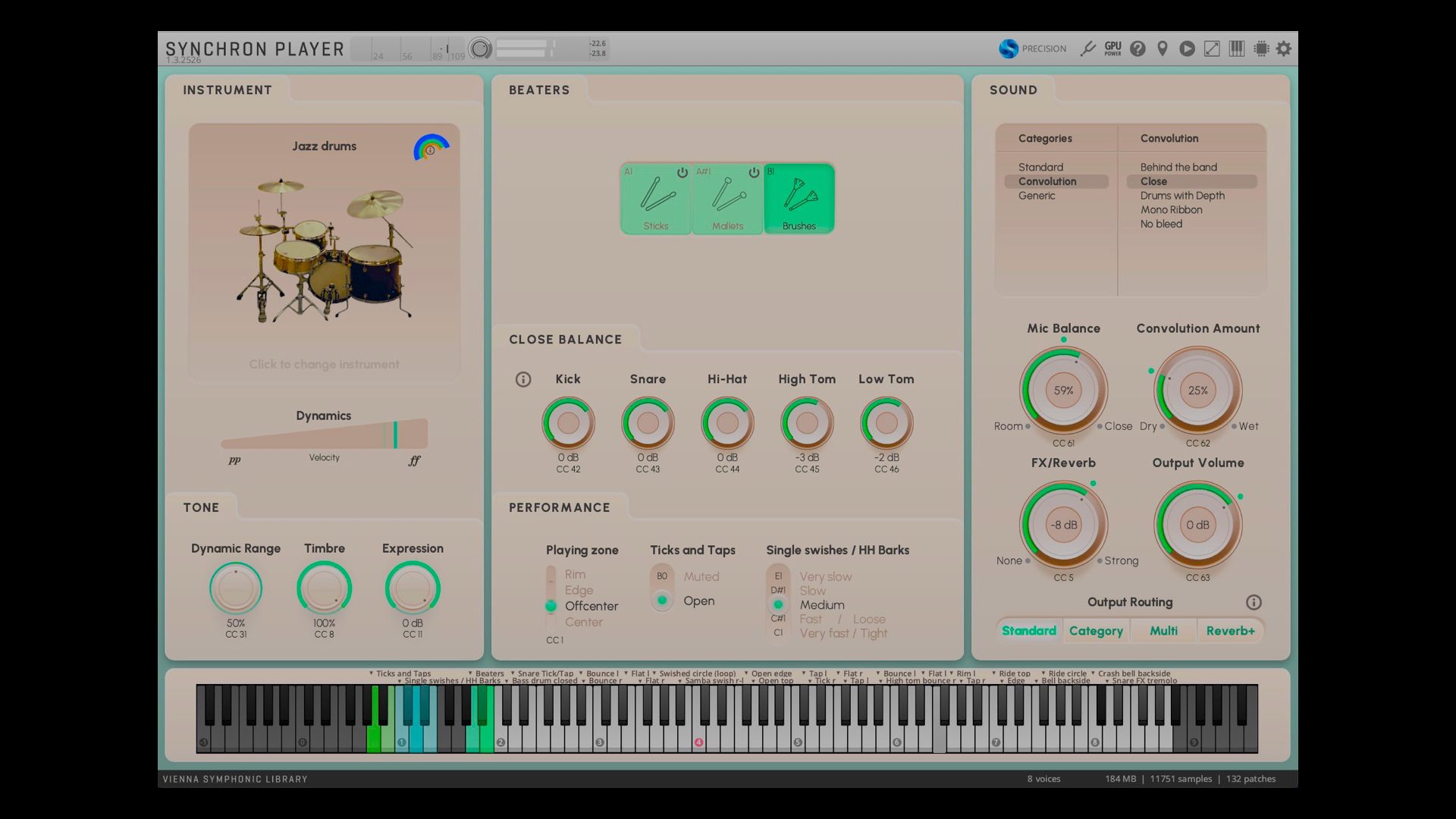Viewport: 1456px width, 819px height.
Task: Click the Kick balance knob
Action: (568, 423)
